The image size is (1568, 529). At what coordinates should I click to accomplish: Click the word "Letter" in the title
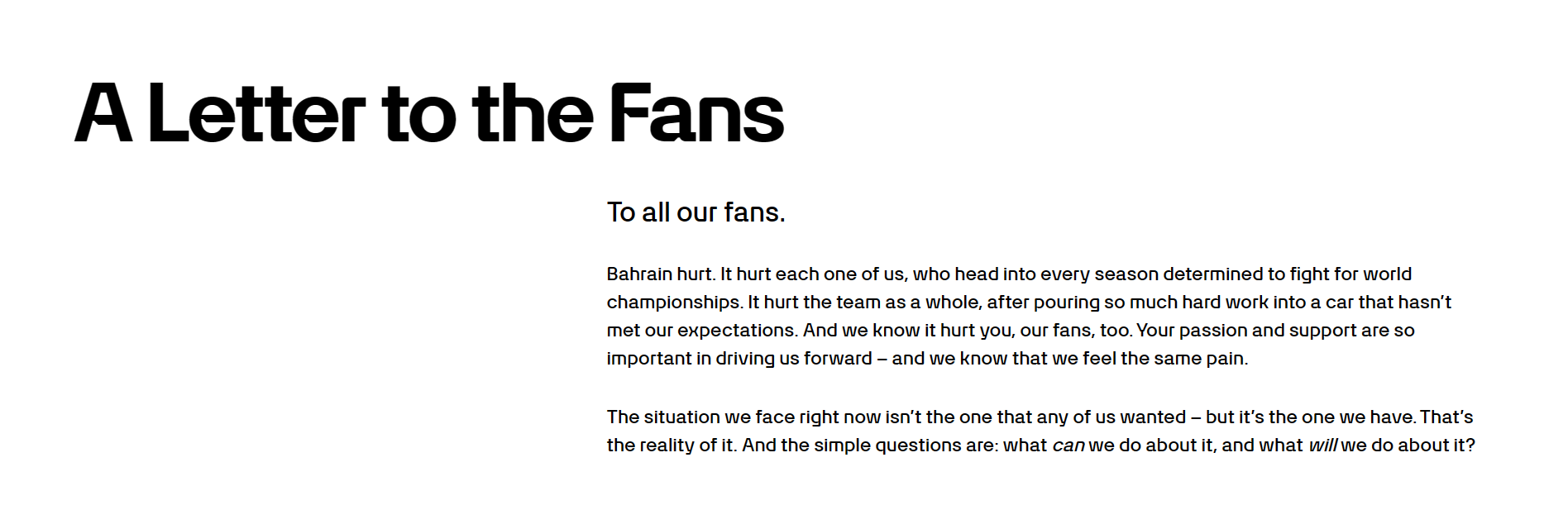point(256,113)
